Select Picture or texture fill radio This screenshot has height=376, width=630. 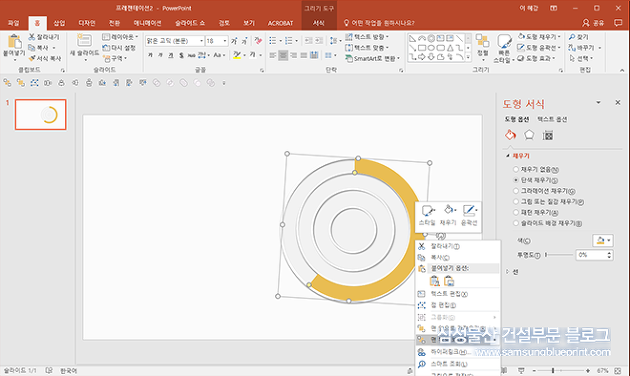516,201
